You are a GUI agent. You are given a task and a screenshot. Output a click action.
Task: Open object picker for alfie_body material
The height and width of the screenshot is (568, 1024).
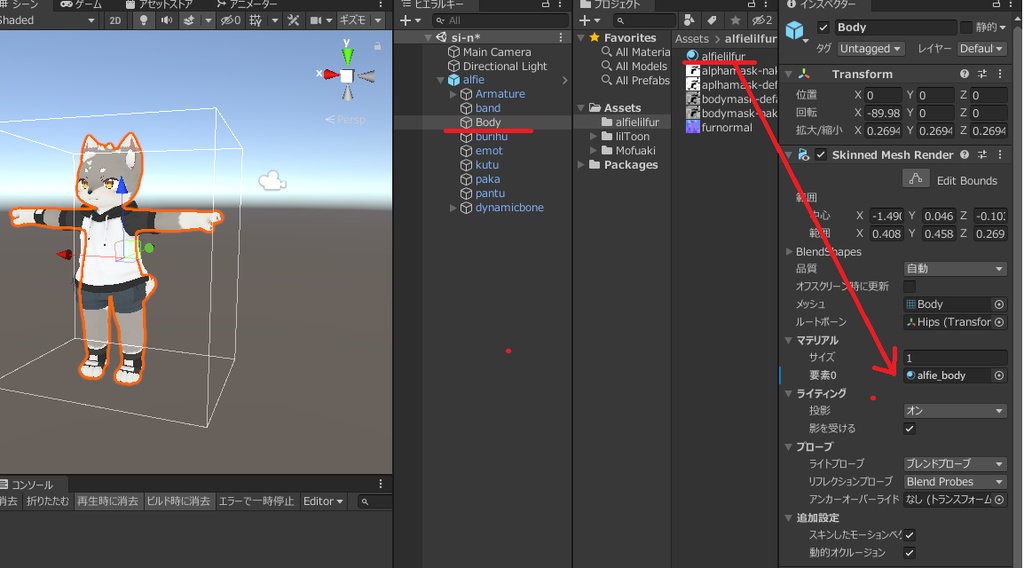coord(999,375)
